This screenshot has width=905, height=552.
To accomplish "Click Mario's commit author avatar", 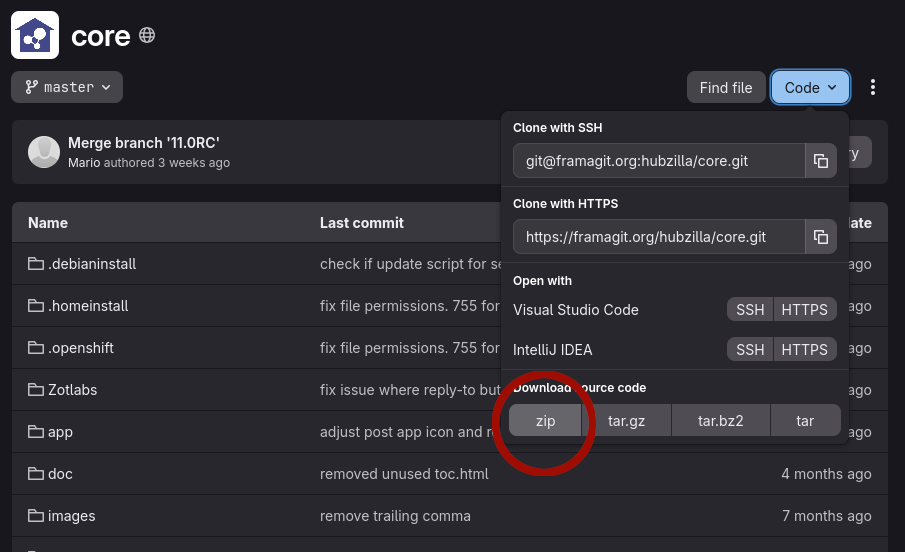I will click(x=44, y=152).
